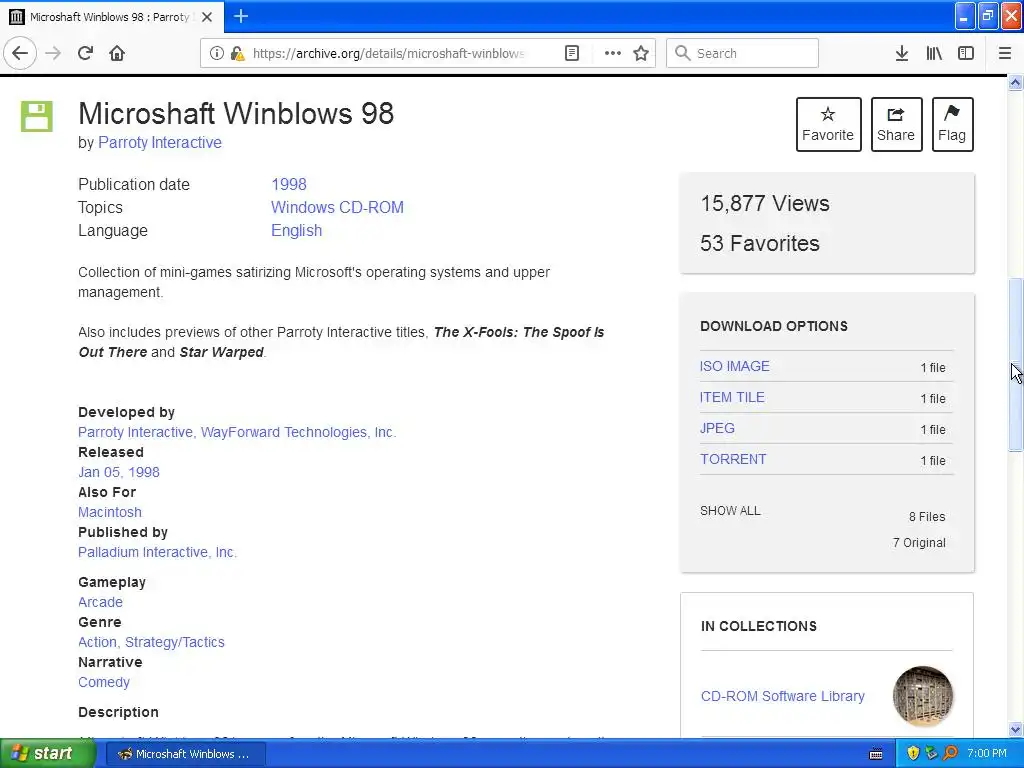Click the keyboard icon in the taskbar

click(876, 754)
